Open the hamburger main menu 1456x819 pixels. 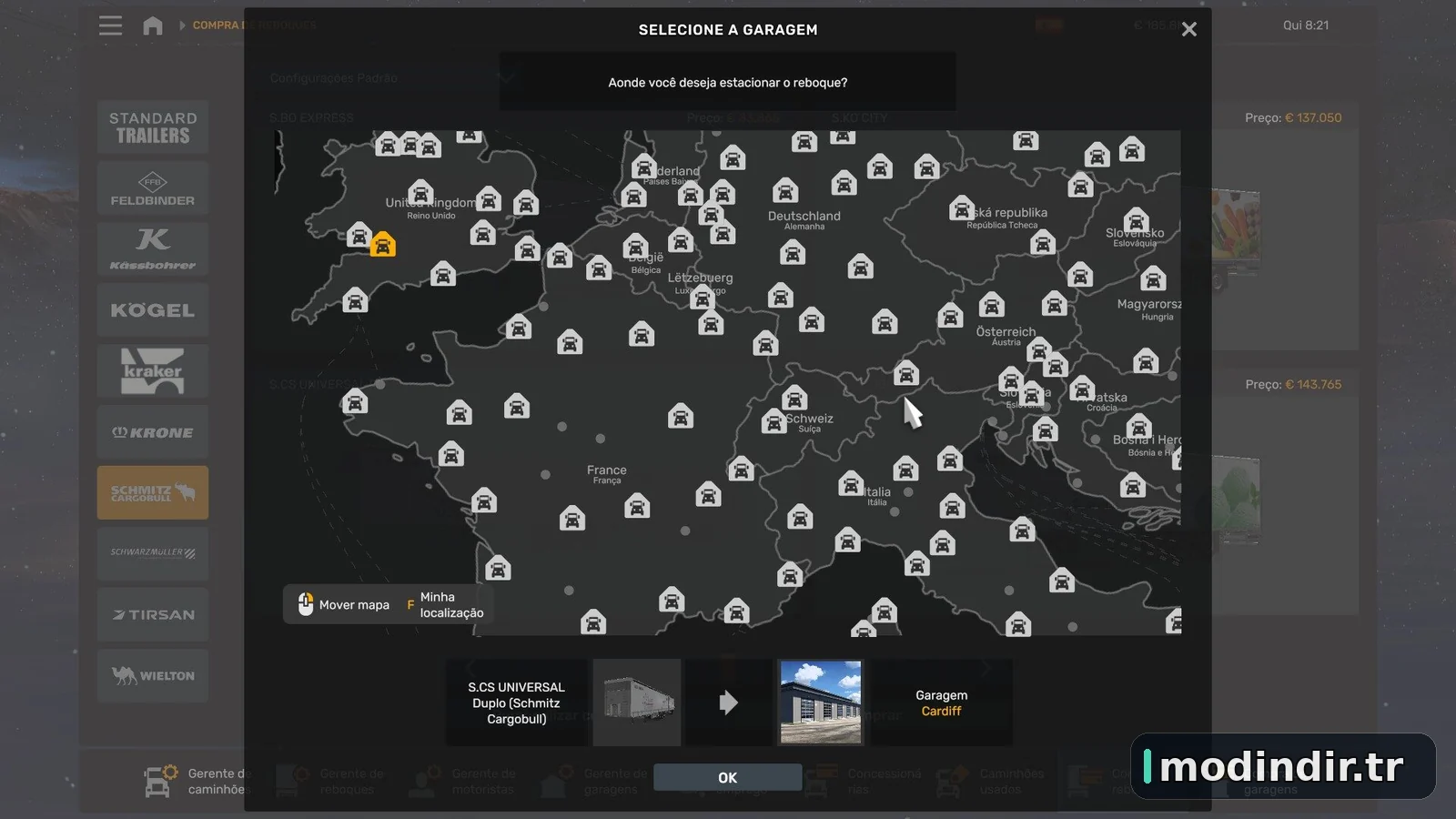point(110,25)
